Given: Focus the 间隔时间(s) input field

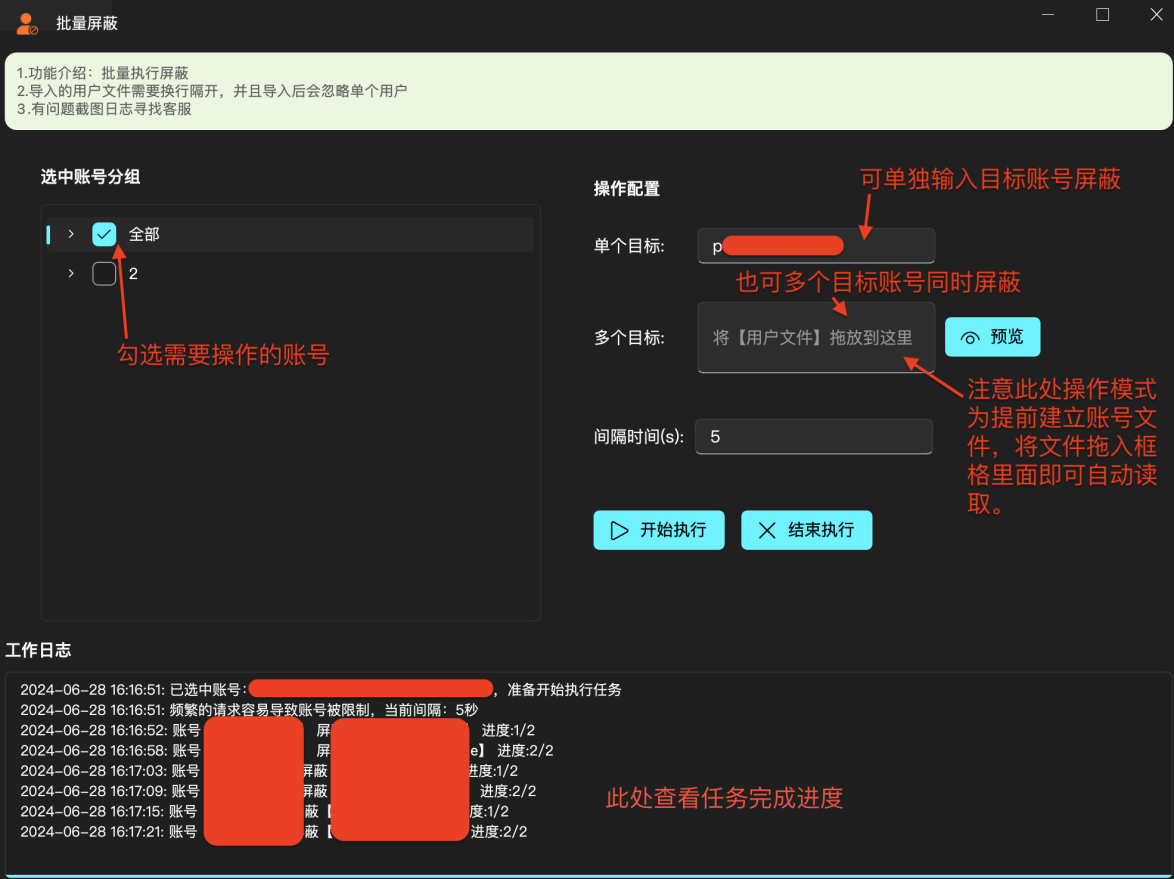Looking at the screenshot, I should (x=814, y=437).
